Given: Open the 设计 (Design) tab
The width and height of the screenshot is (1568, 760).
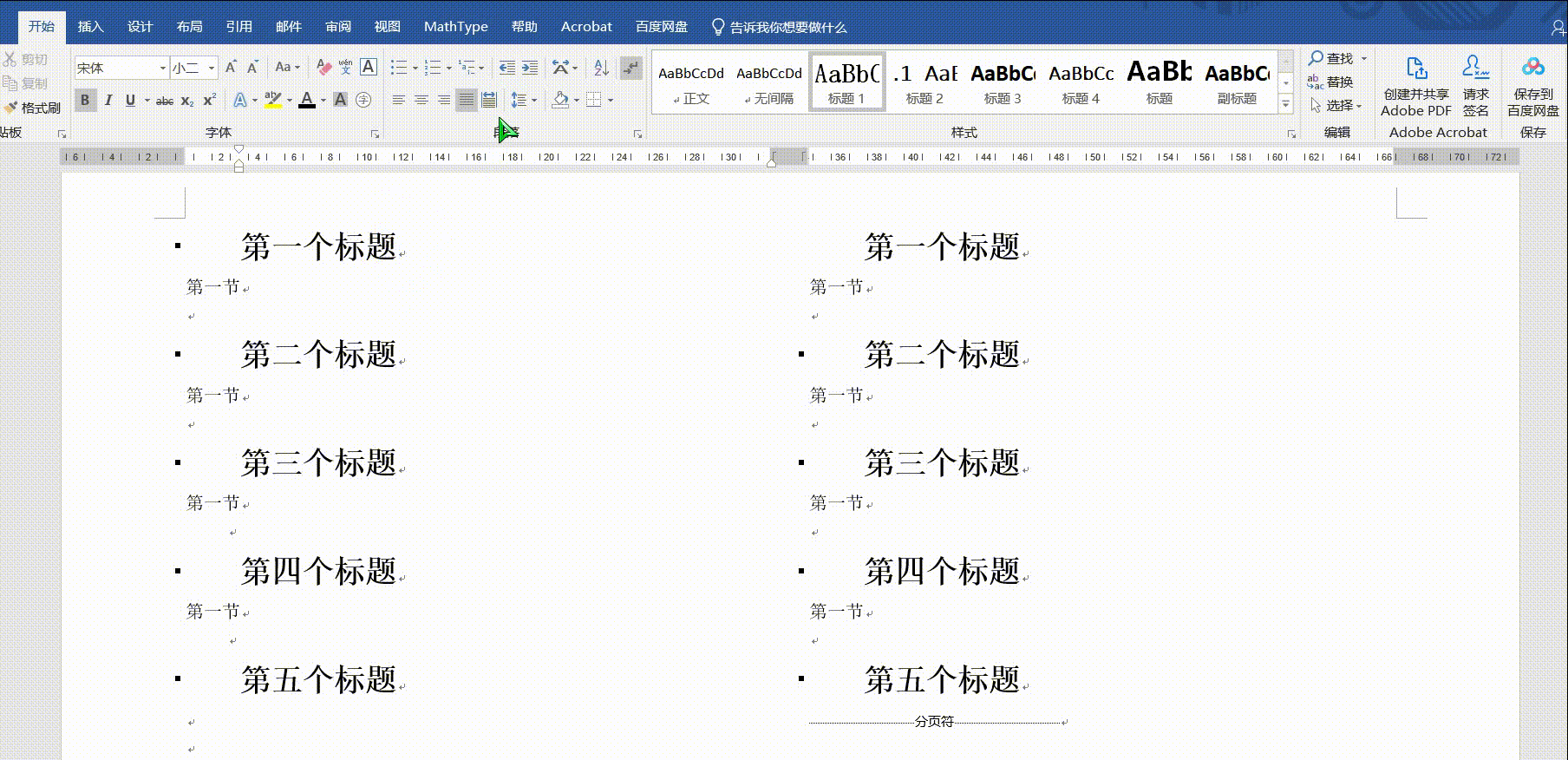Looking at the screenshot, I should 140,26.
